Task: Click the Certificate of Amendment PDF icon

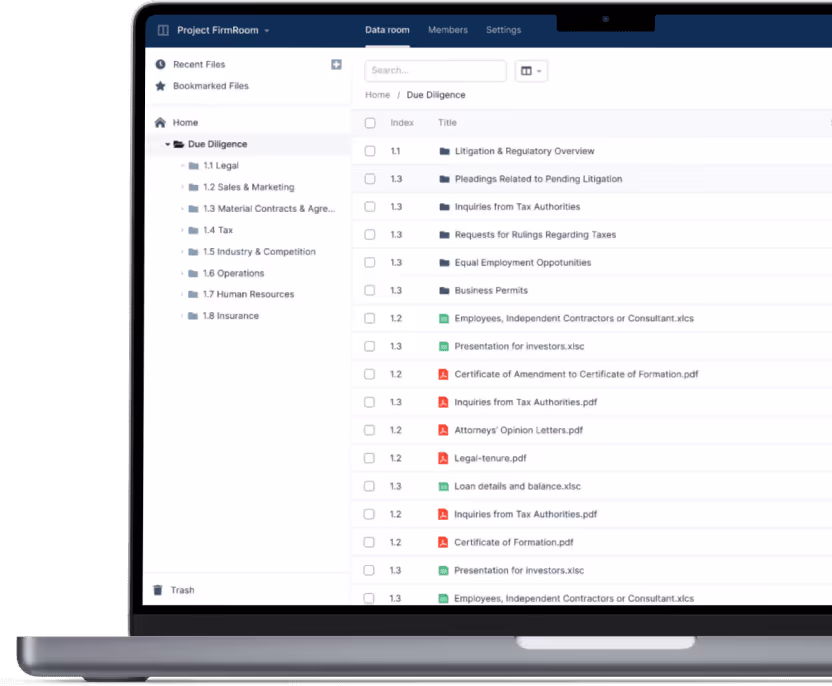Action: coord(443,375)
